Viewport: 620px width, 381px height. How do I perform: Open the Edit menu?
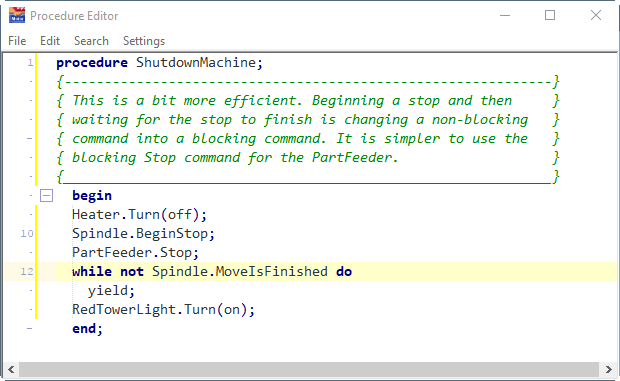point(50,41)
